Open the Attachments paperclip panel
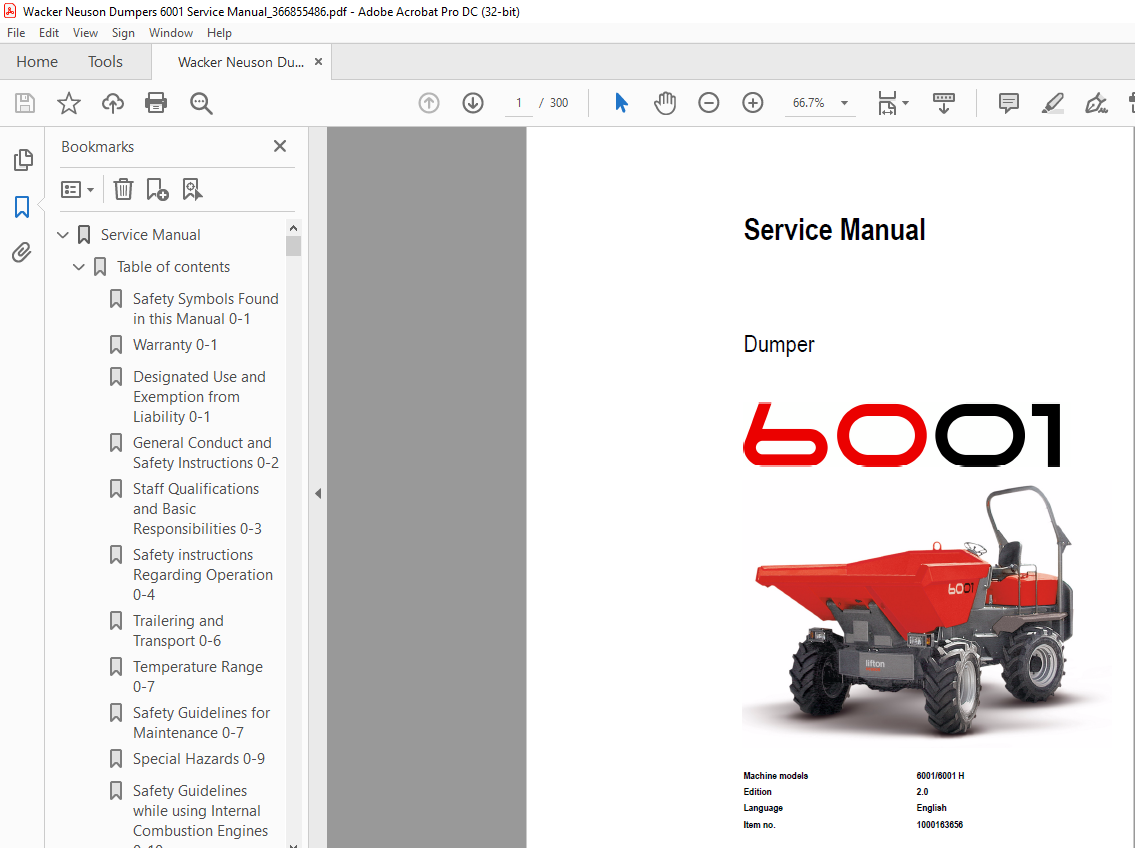 point(22,253)
